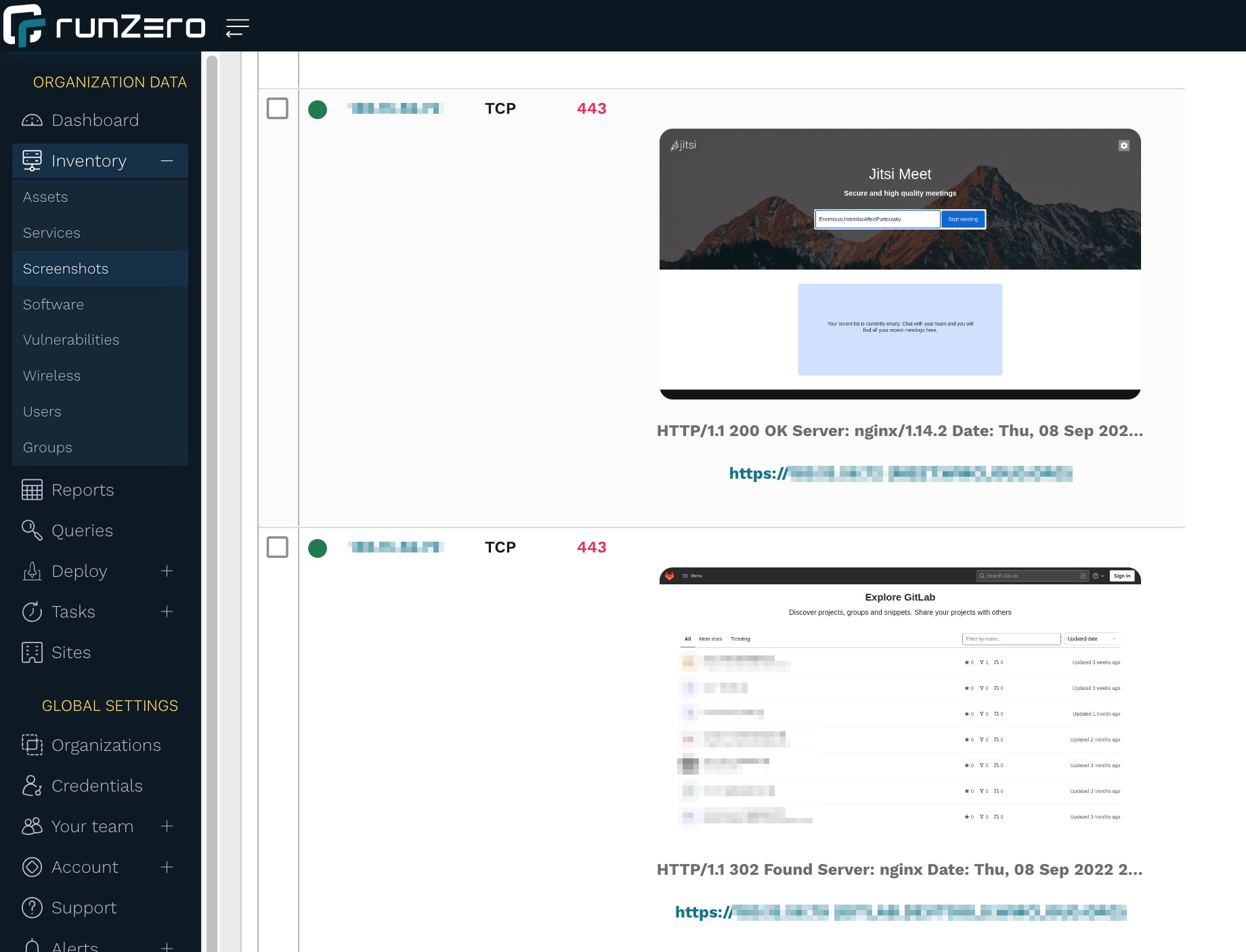This screenshot has height=952, width=1246.
Task: Click Filter by name field in GitLab screenshot
Action: tap(1011, 639)
